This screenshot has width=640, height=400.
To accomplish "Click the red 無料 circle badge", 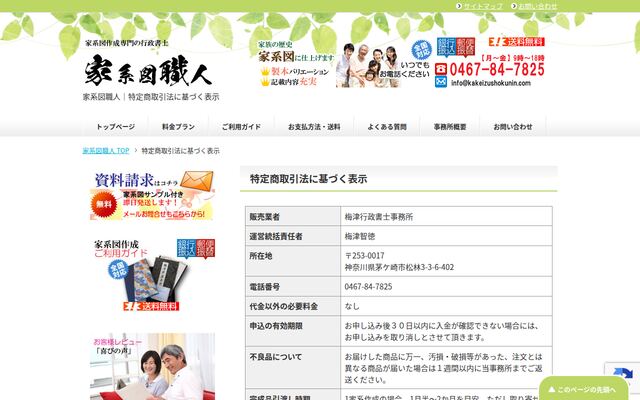I will coord(104,204).
